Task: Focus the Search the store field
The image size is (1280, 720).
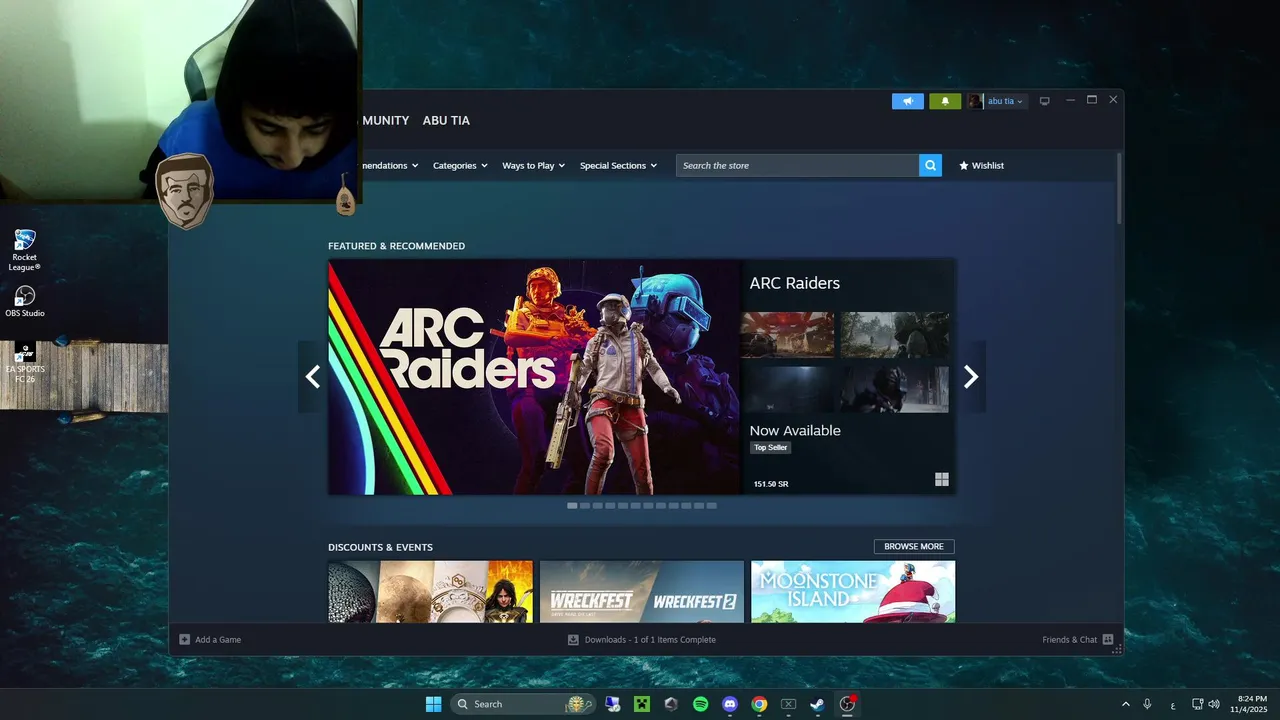Action: (798, 166)
